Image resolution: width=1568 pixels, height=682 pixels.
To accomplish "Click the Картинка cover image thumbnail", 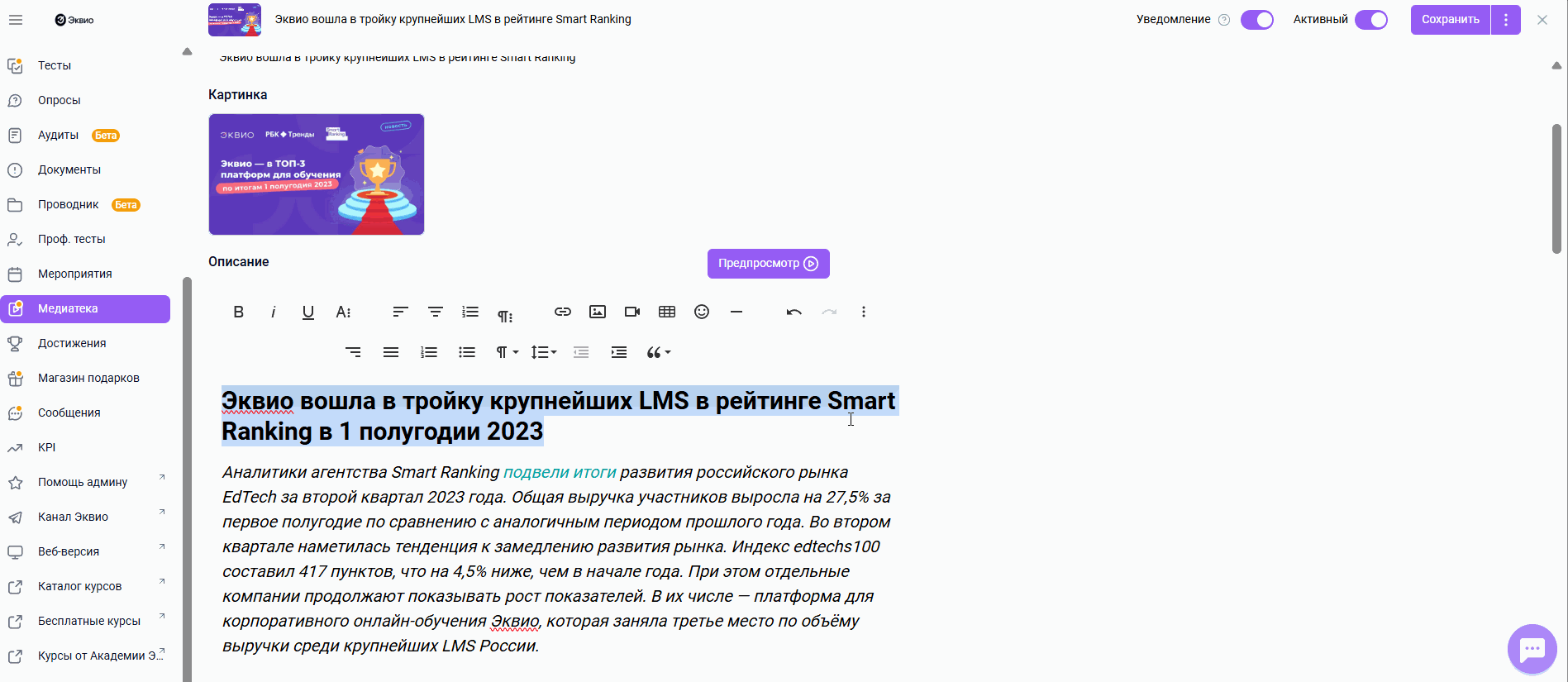I will coord(317,174).
